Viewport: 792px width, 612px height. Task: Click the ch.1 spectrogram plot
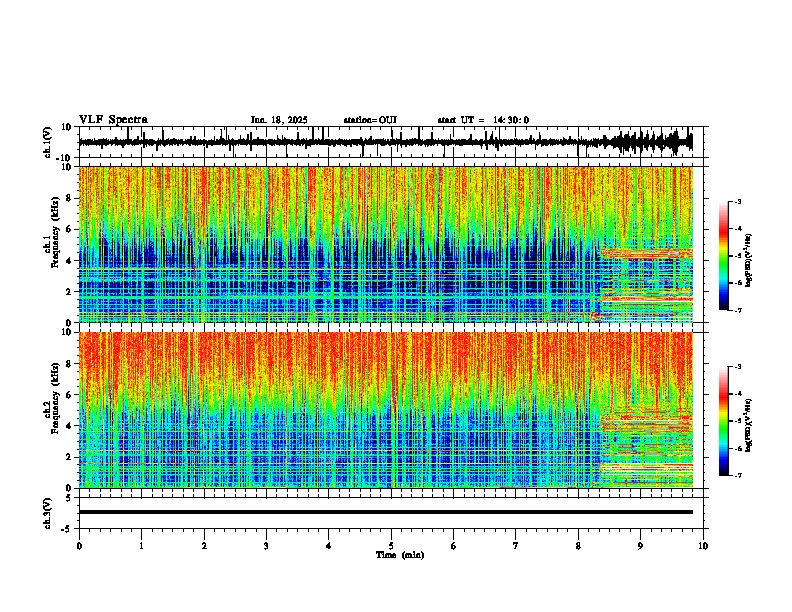coord(386,244)
